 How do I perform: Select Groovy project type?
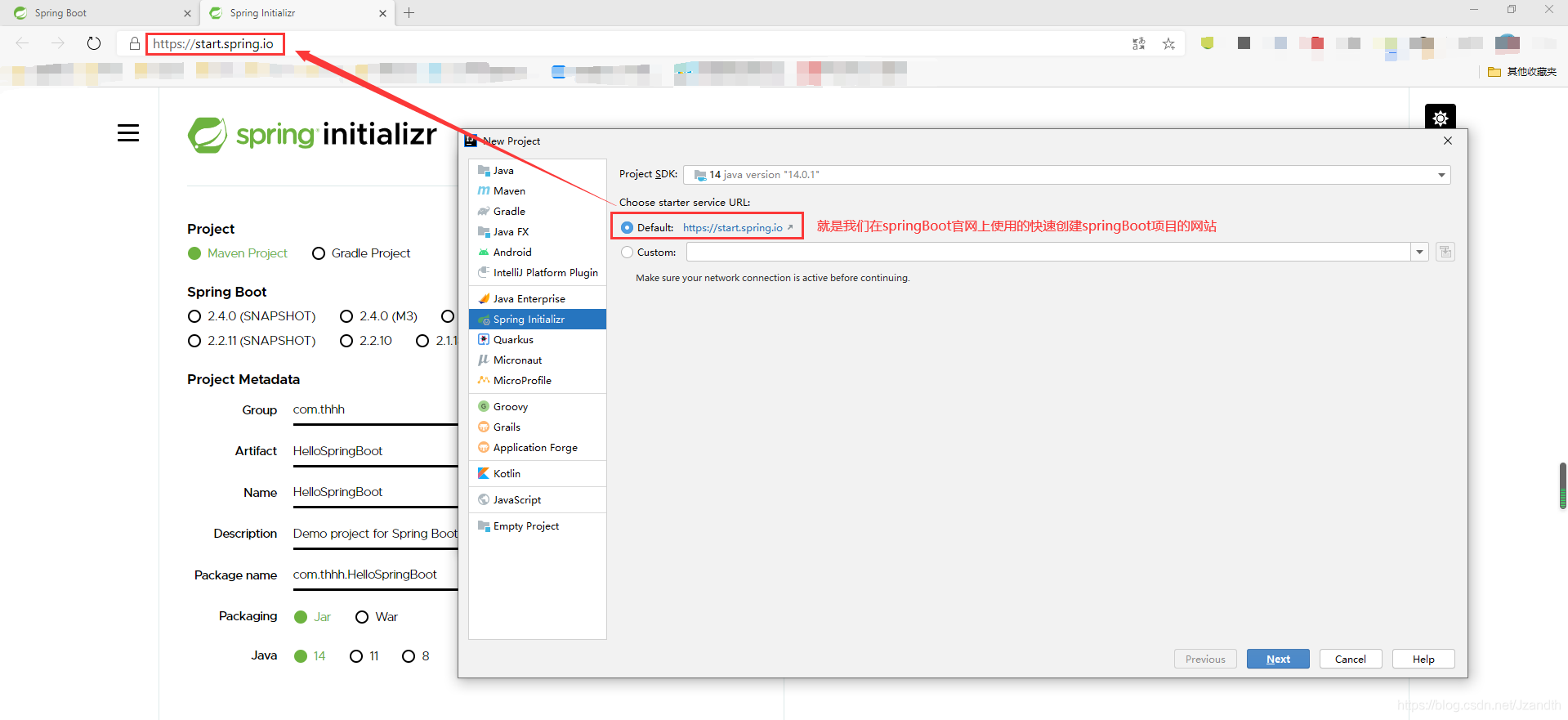click(538, 407)
